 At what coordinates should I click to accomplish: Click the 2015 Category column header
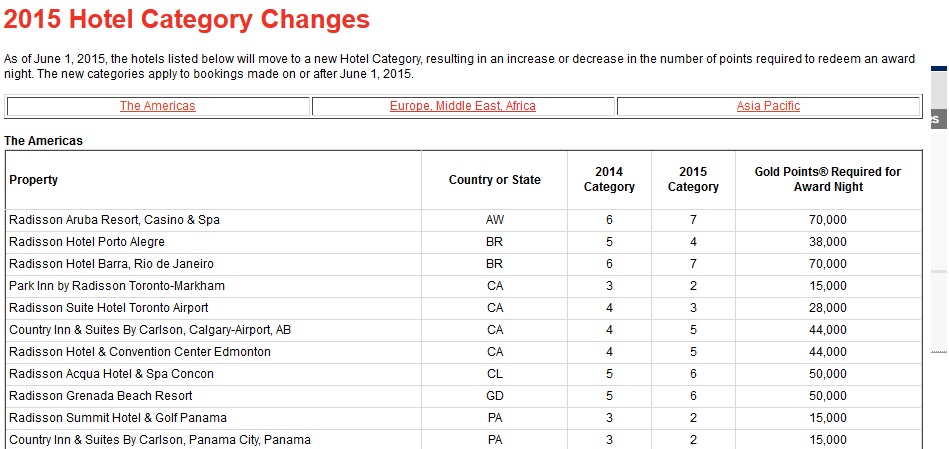click(692, 180)
